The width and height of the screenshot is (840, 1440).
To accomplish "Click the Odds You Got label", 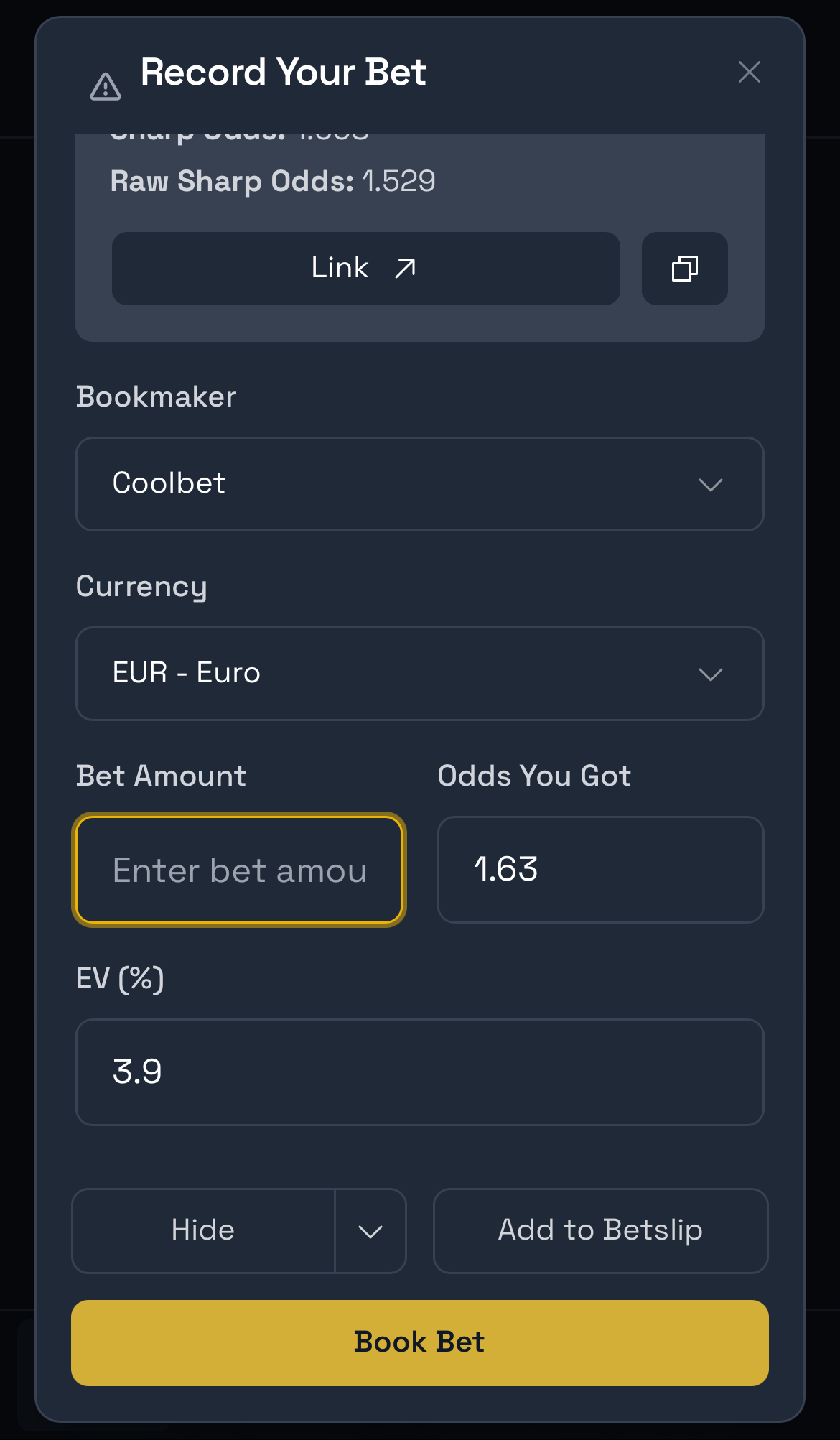I will point(534,776).
